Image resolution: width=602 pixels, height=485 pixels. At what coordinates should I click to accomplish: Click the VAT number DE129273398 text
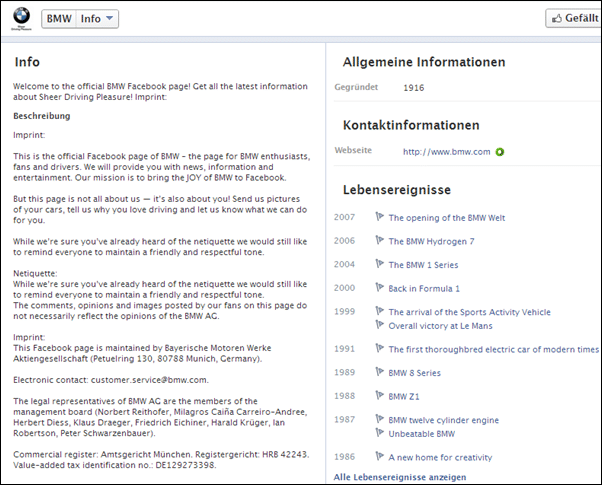186,465
